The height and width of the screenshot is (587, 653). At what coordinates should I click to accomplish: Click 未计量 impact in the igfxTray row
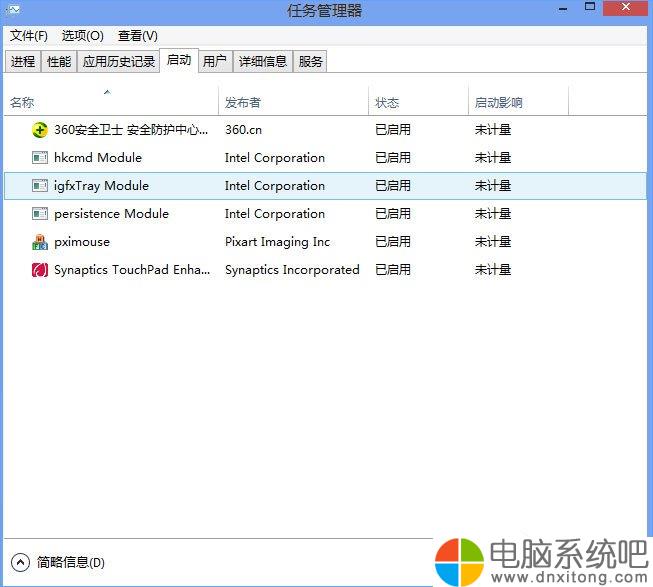[493, 186]
